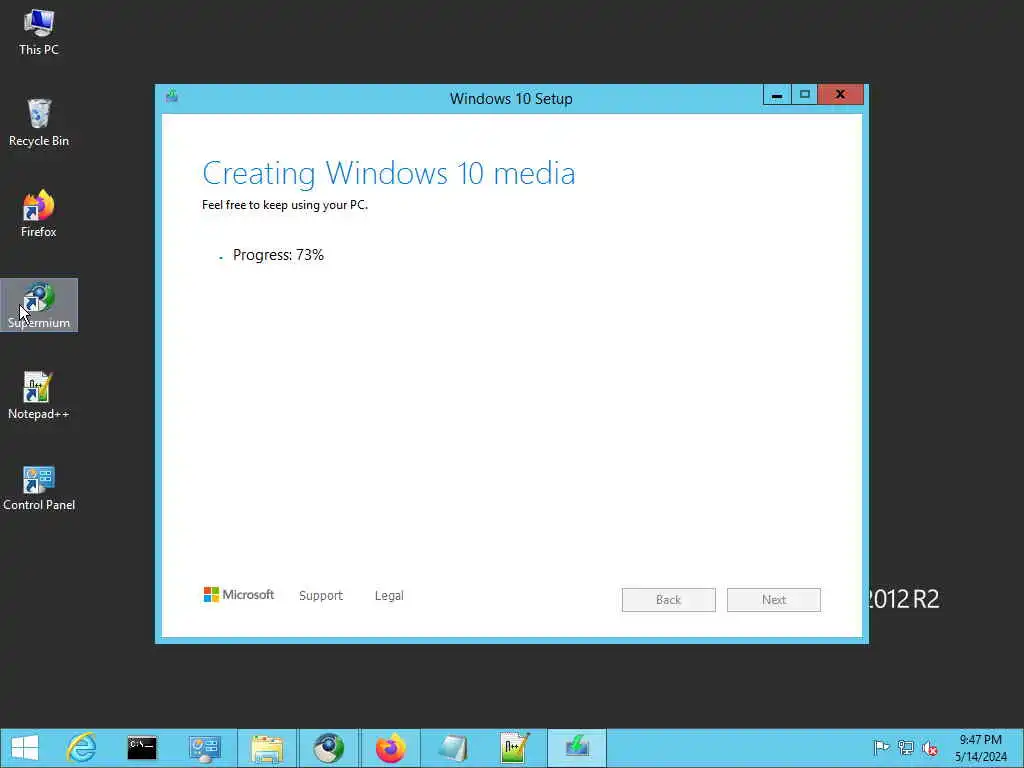Switch to Firefox in taskbar
This screenshot has width=1024, height=768.
pyautogui.click(x=391, y=748)
